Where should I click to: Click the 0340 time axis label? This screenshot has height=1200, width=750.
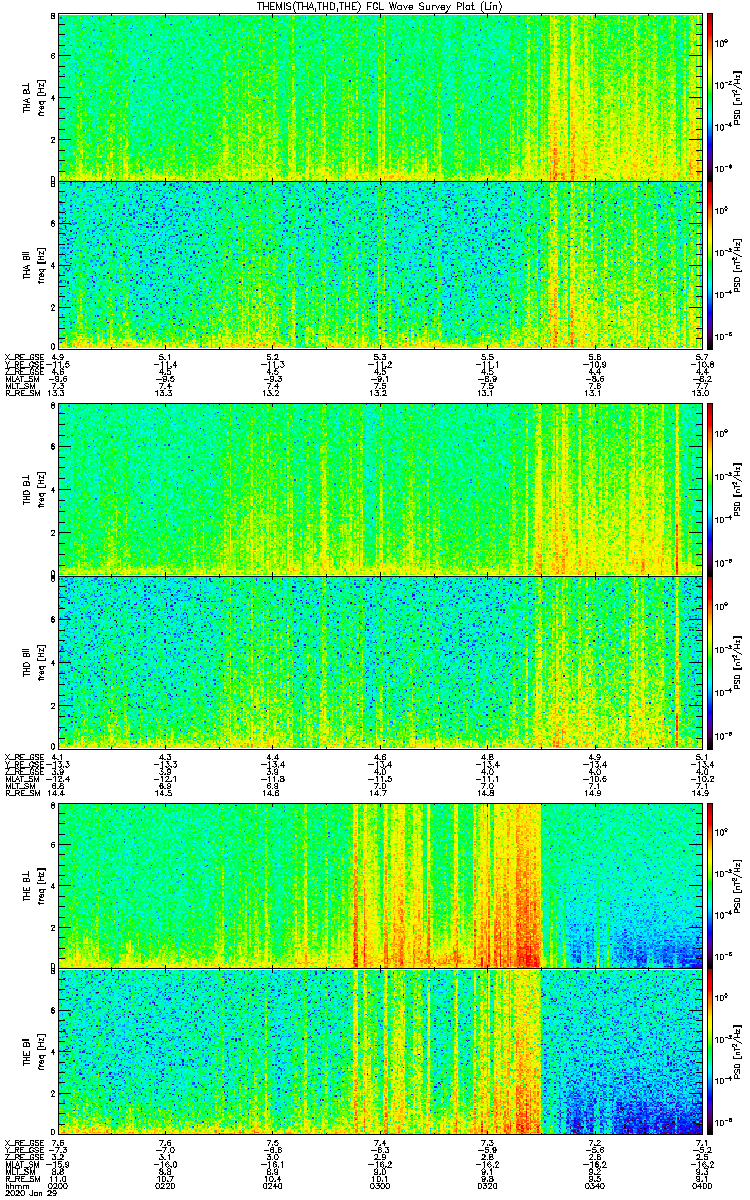coord(594,1187)
